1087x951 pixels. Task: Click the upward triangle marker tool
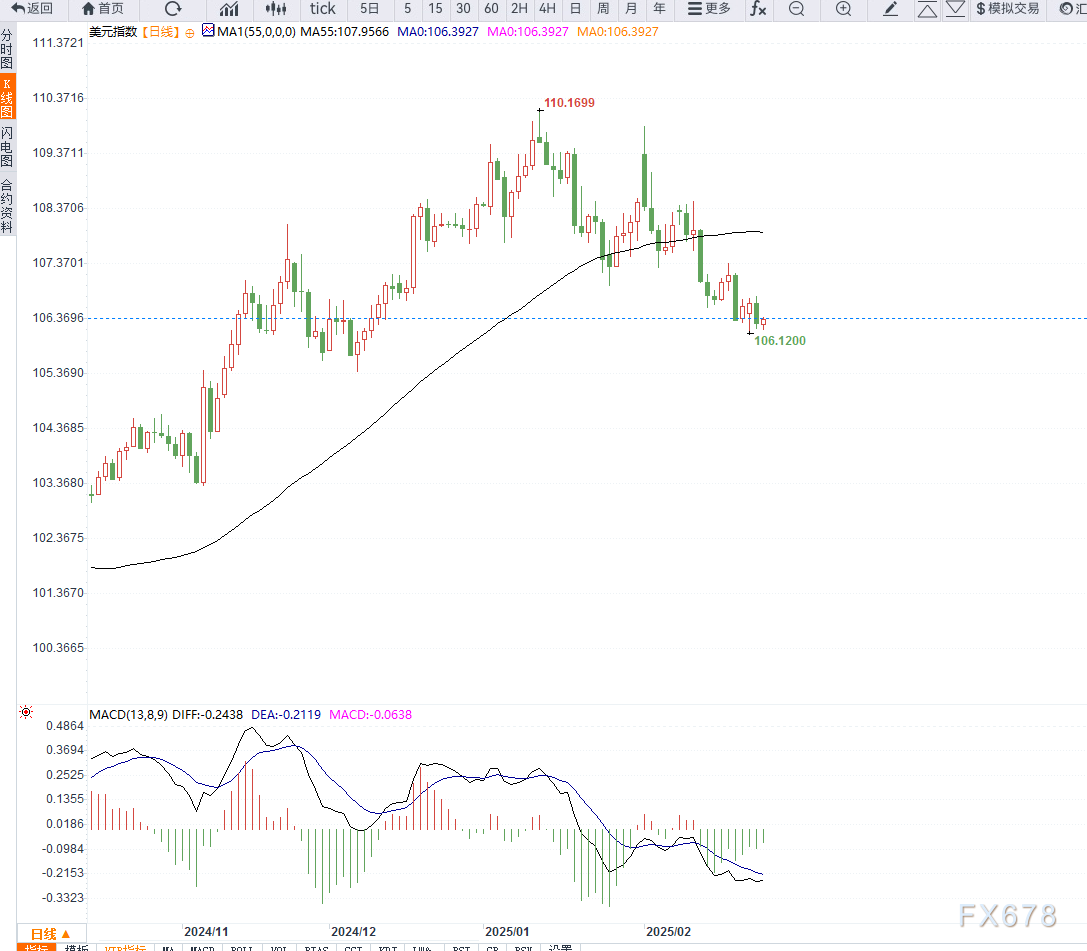tap(928, 9)
